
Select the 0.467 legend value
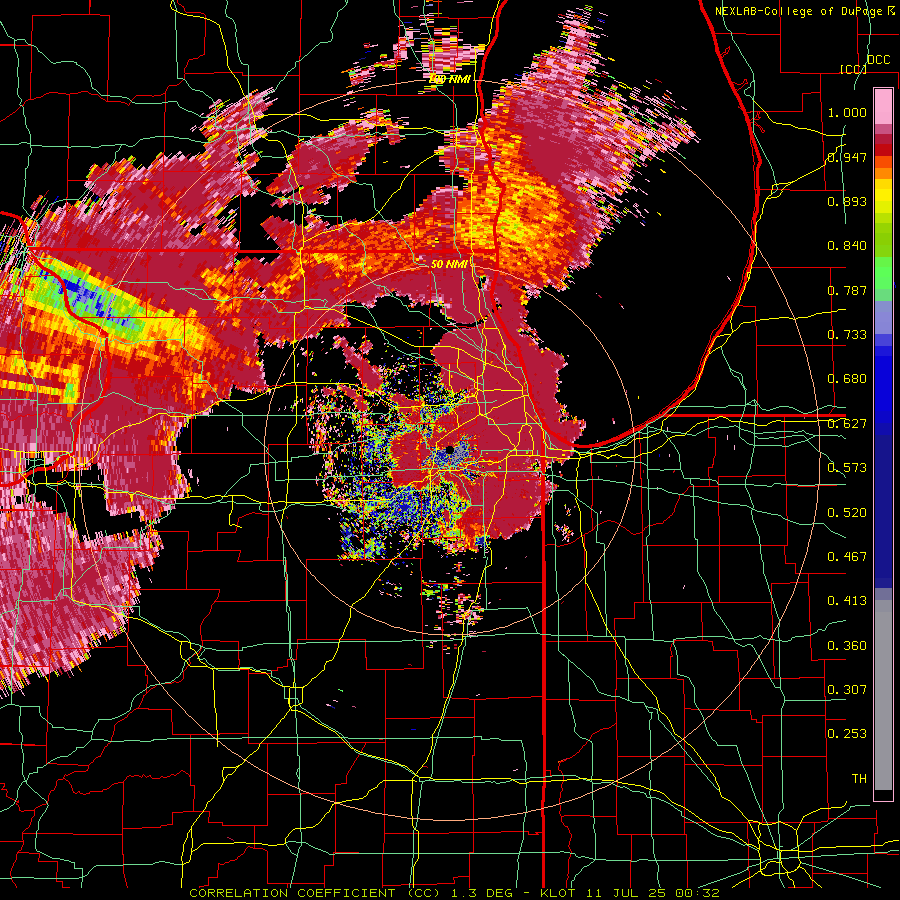tap(847, 557)
